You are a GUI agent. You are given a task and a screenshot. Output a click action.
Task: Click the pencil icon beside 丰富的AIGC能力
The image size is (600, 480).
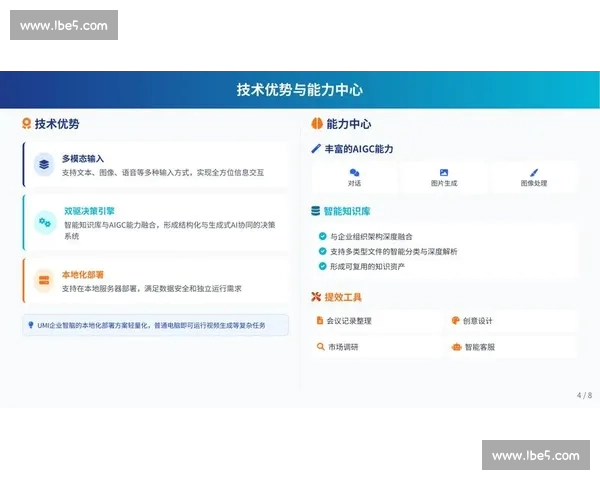[316, 149]
